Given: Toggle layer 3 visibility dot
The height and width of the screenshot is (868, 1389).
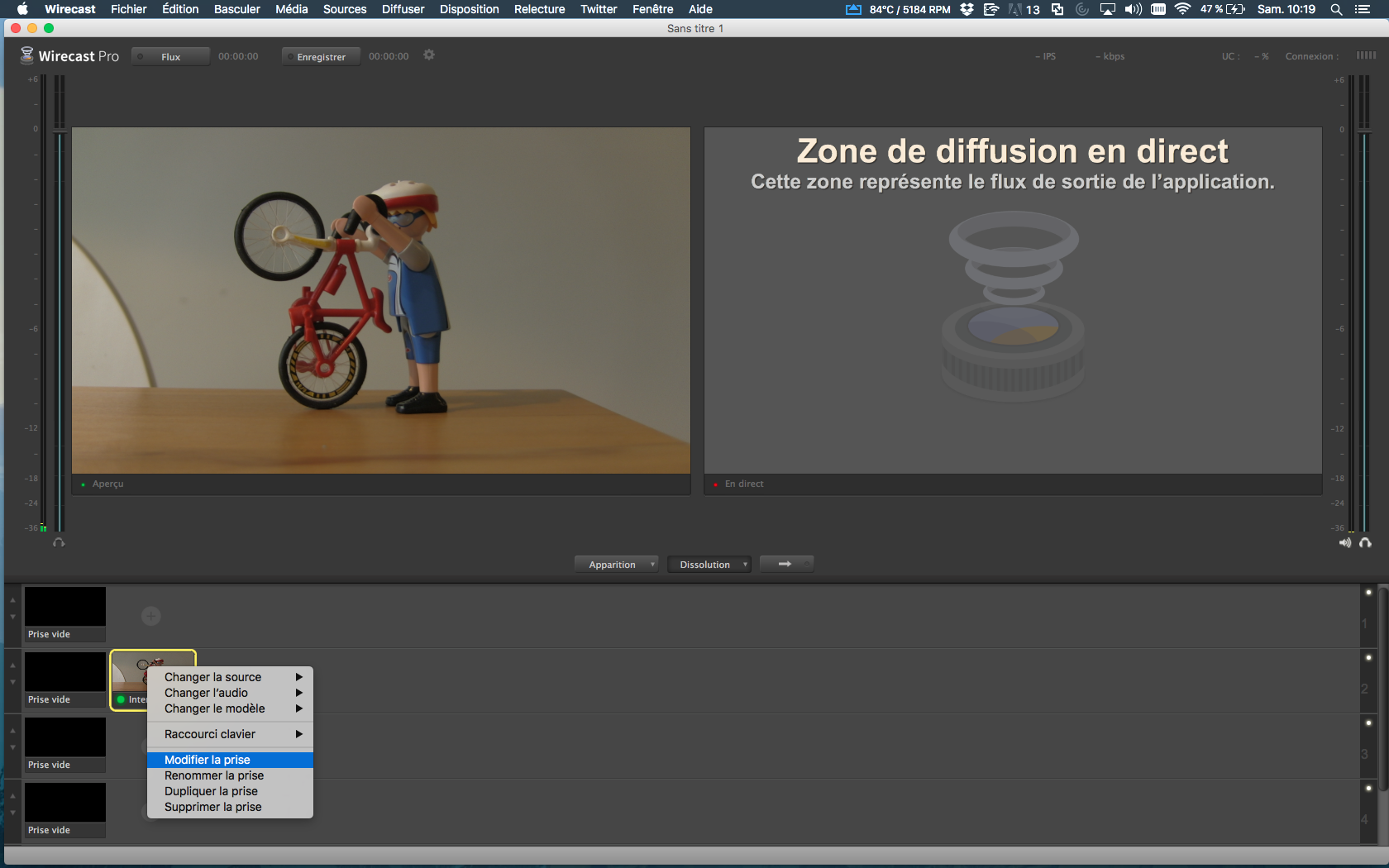Looking at the screenshot, I should tap(1368, 723).
